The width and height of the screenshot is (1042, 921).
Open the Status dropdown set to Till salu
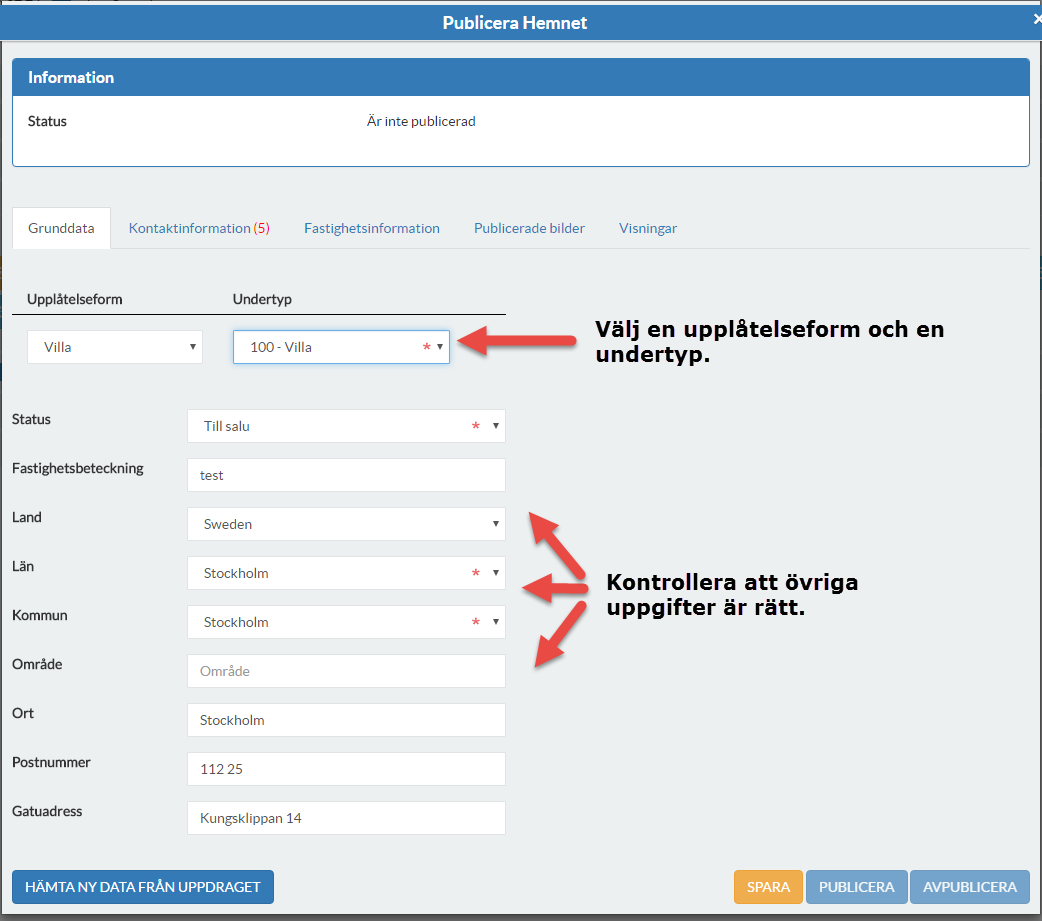coord(346,426)
